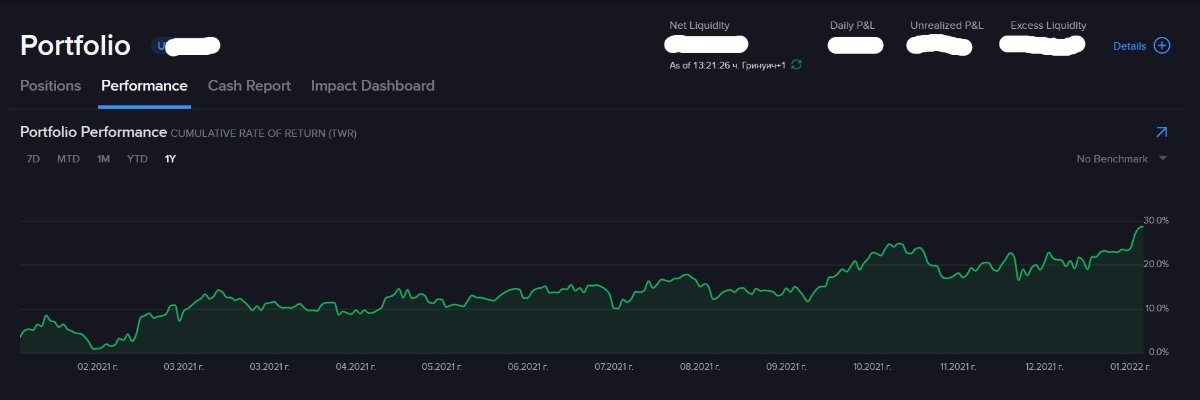This screenshot has height=400, width=1200.
Task: Select the 1Y time range
Action: tap(170, 159)
